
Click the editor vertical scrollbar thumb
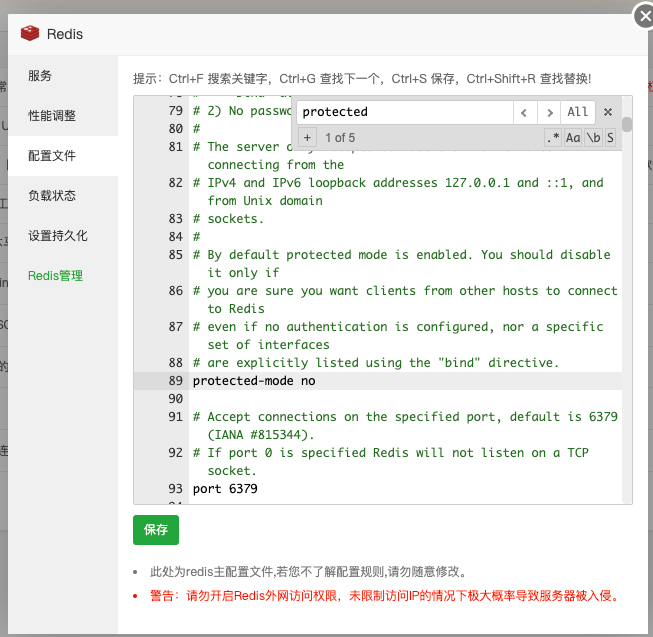point(627,124)
